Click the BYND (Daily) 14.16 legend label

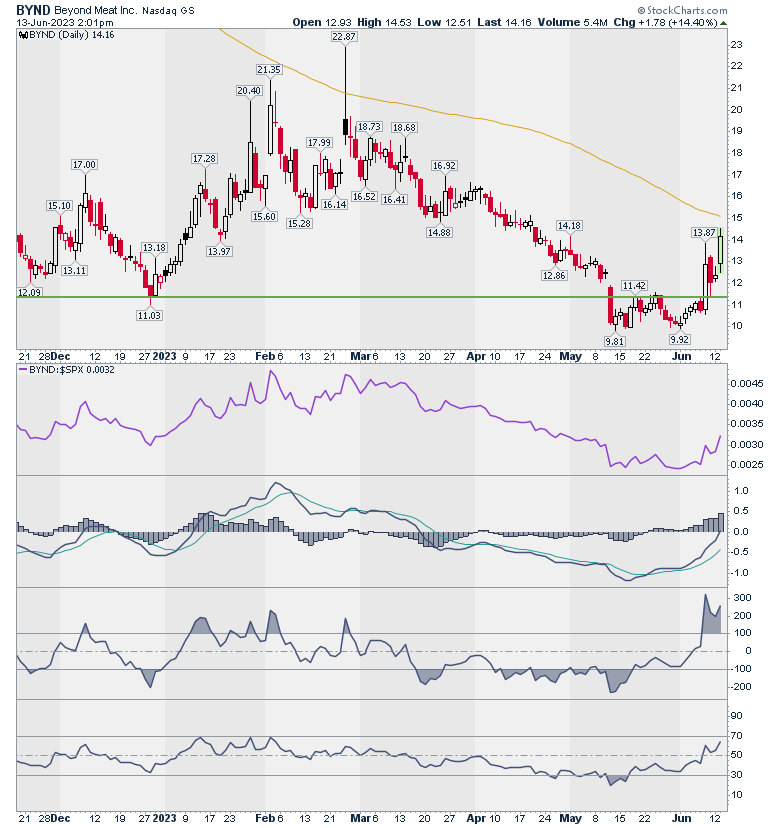pos(71,35)
